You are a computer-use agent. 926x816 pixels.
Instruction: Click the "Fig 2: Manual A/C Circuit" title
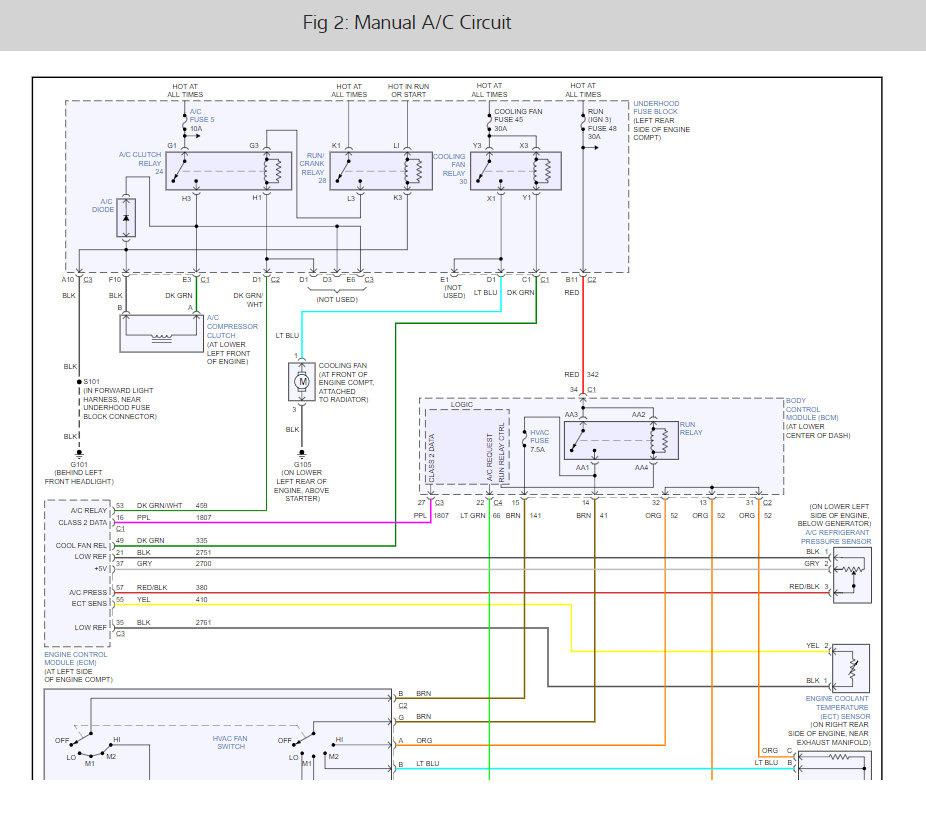pos(407,22)
